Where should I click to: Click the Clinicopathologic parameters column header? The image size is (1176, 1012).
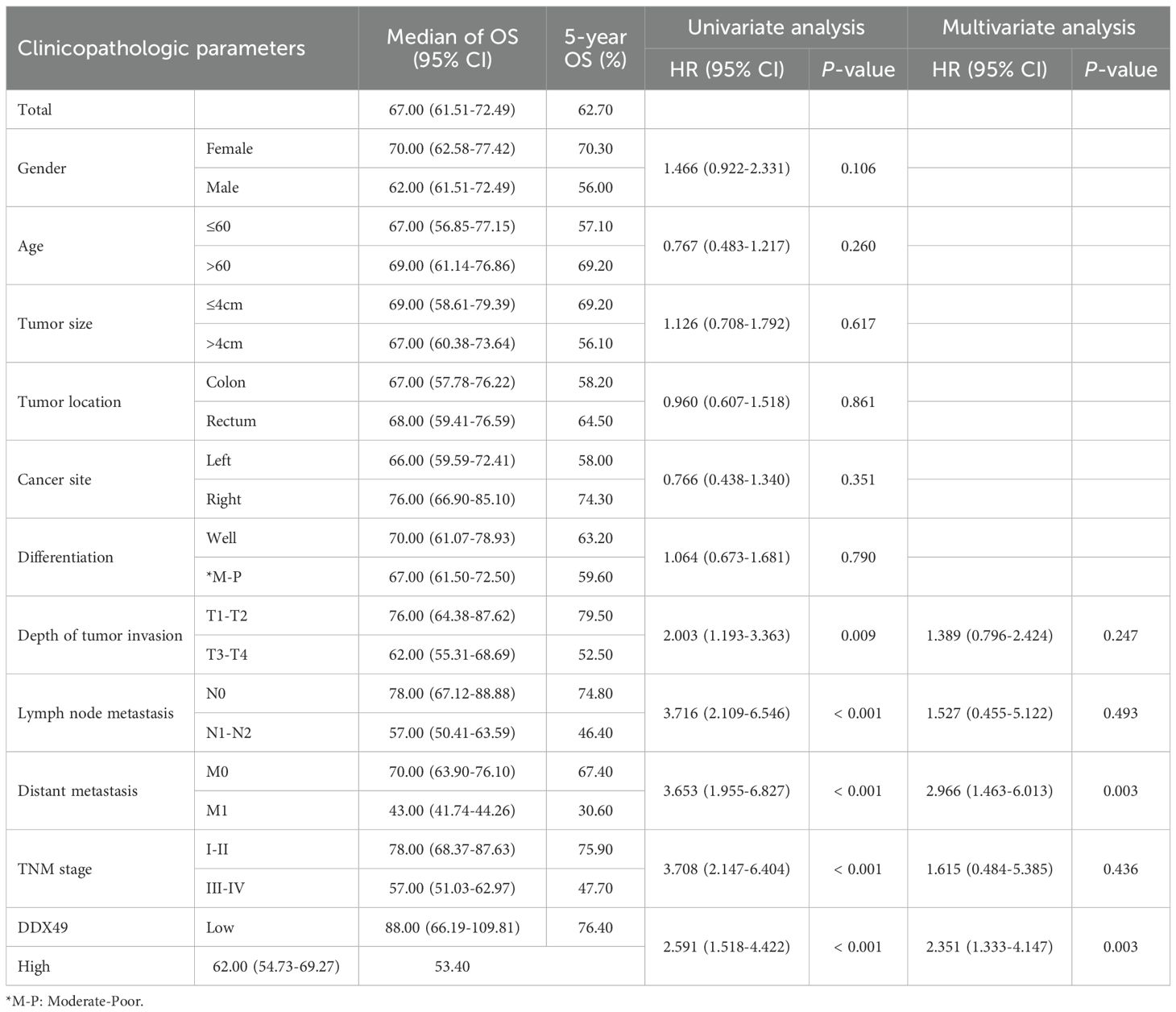(x=161, y=48)
